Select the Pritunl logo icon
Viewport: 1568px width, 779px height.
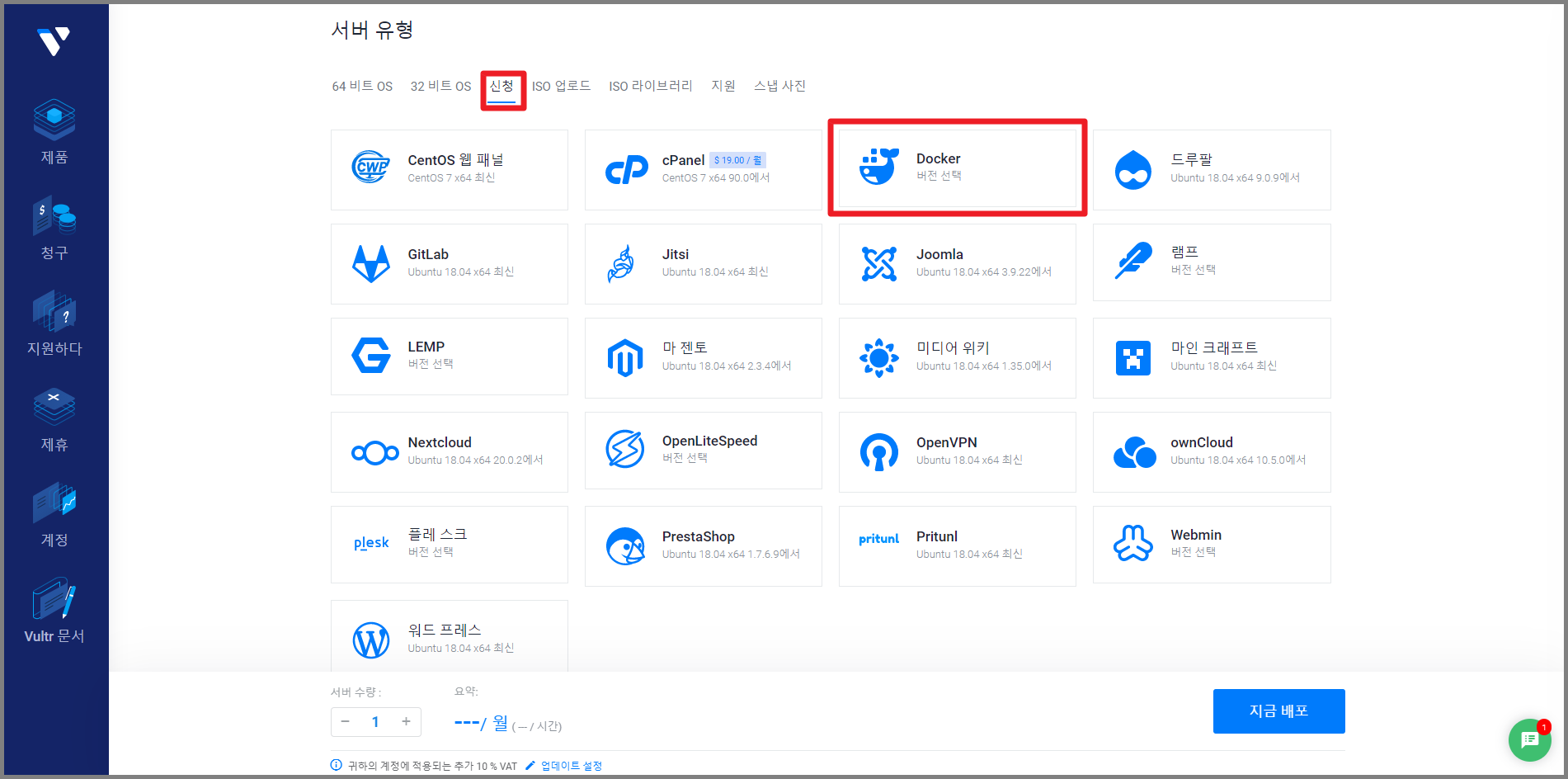click(x=879, y=539)
